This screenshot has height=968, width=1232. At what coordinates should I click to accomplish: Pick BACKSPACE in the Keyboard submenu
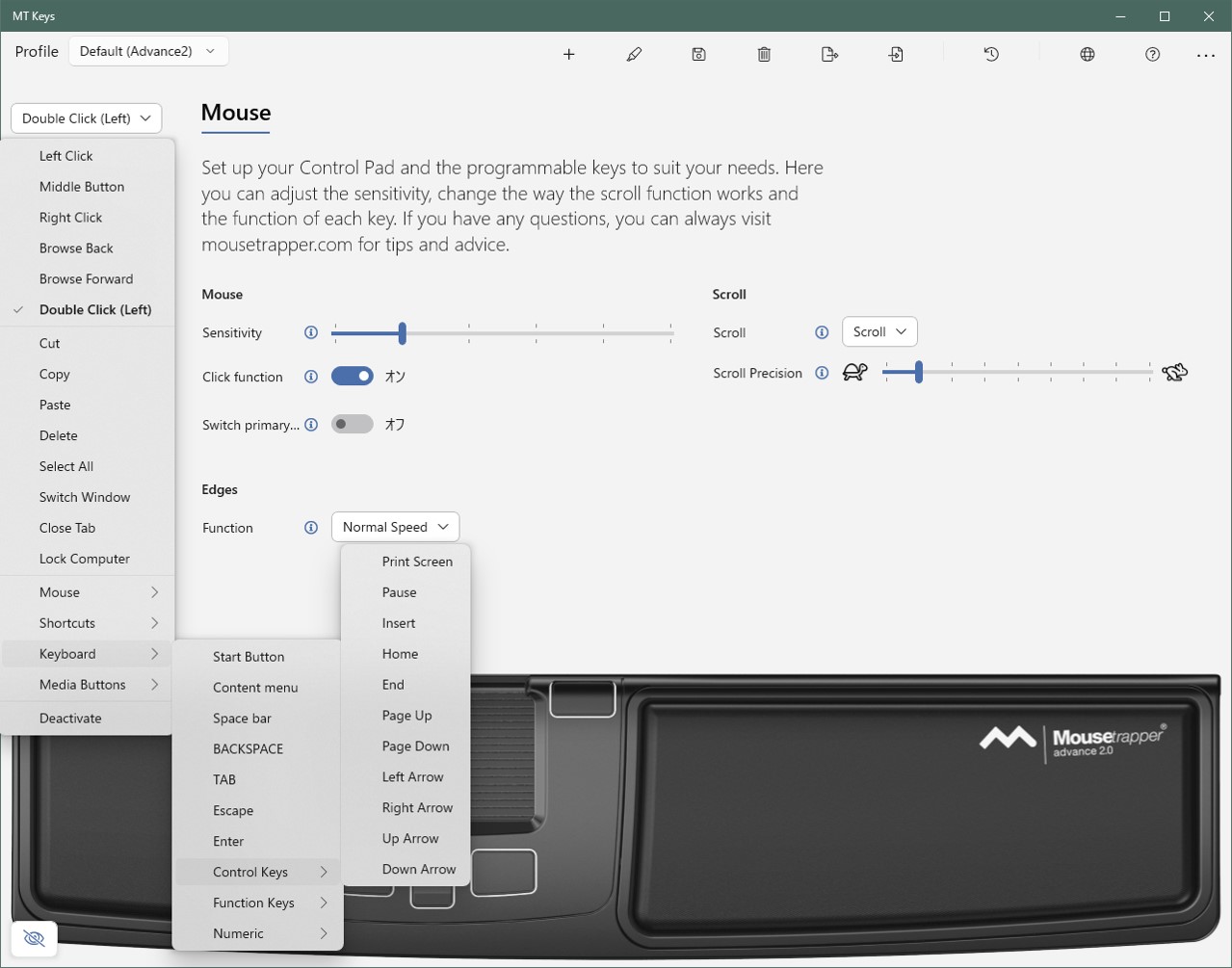257,749
